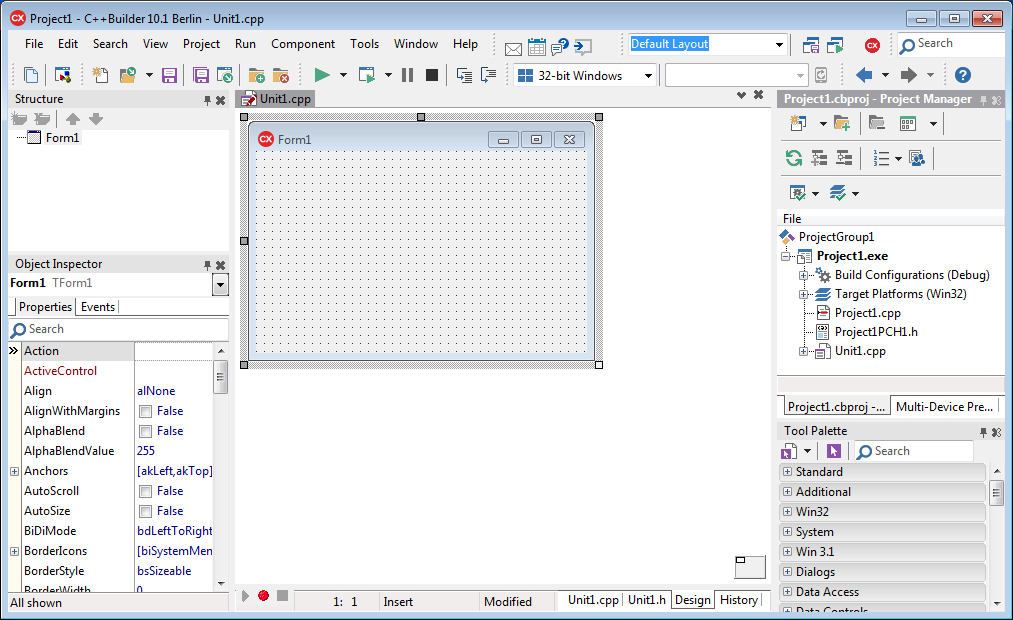Image resolution: width=1013 pixels, height=620 pixels.
Task: Click Remove file from project icon
Action: 281,75
